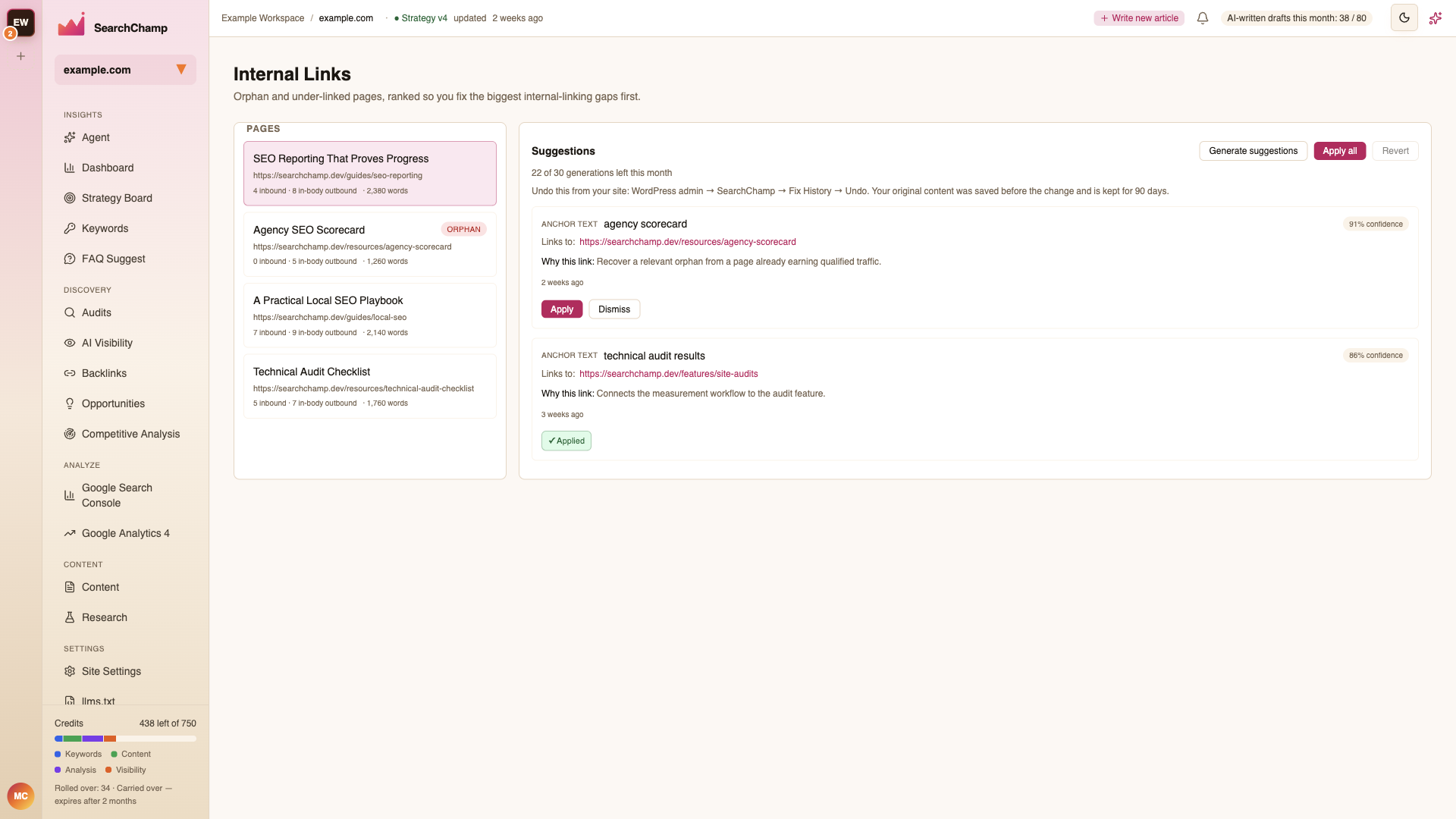Select the Agency SEO Scorecard page card
This screenshot has height=819, width=1456.
coord(370,244)
